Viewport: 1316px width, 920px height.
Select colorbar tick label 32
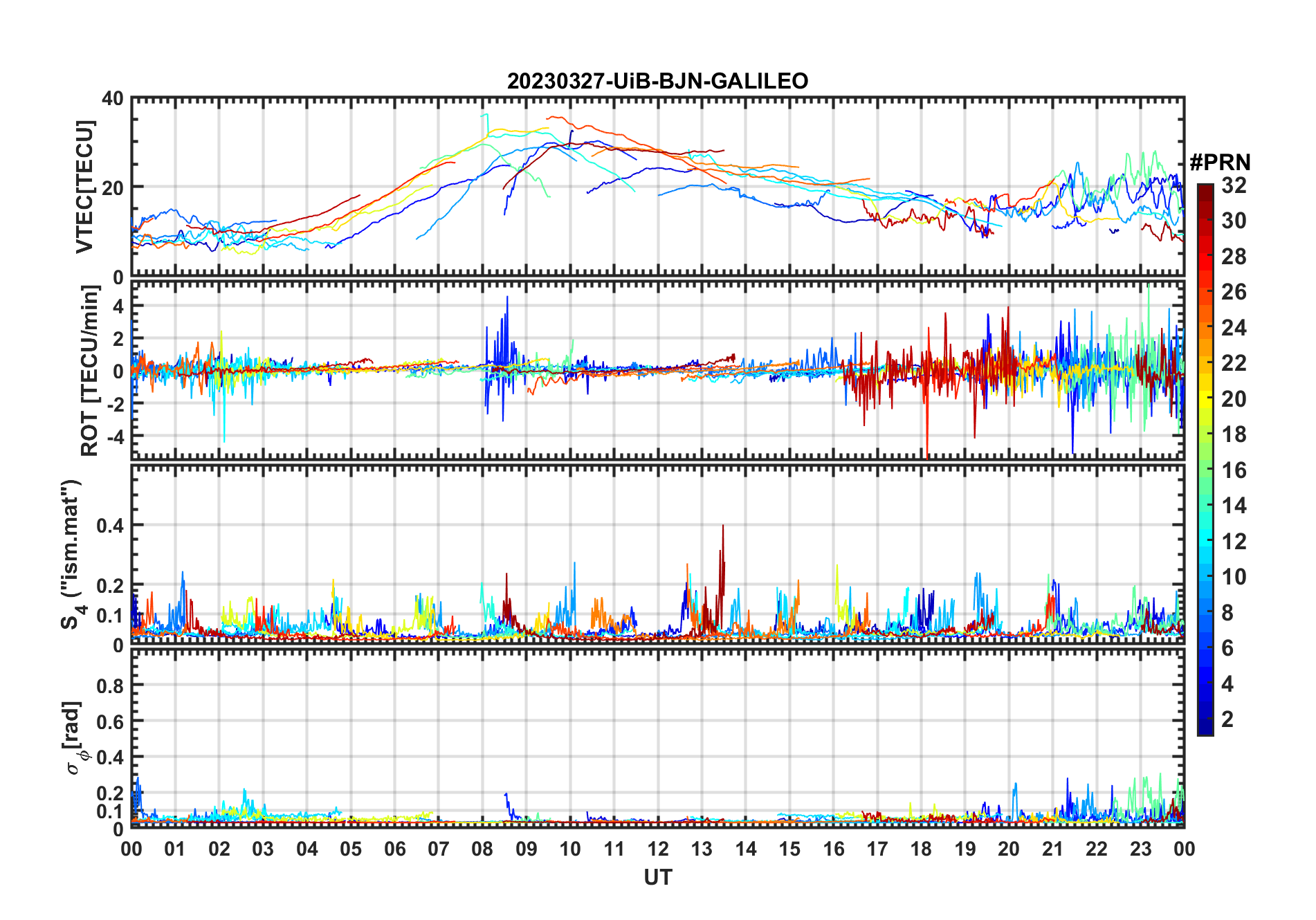point(1234,185)
